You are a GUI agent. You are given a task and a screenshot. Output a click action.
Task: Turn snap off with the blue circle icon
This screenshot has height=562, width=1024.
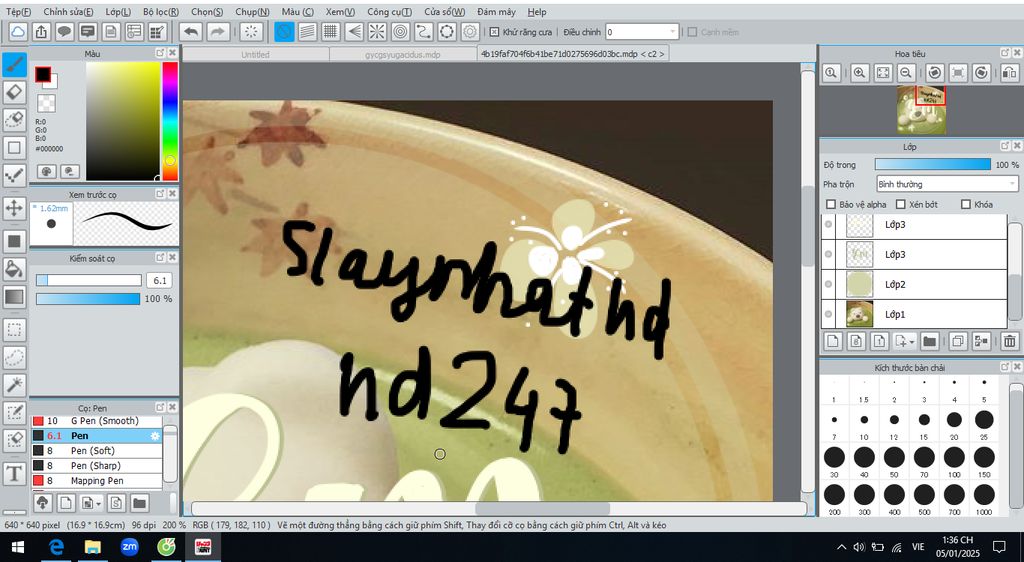click(283, 31)
